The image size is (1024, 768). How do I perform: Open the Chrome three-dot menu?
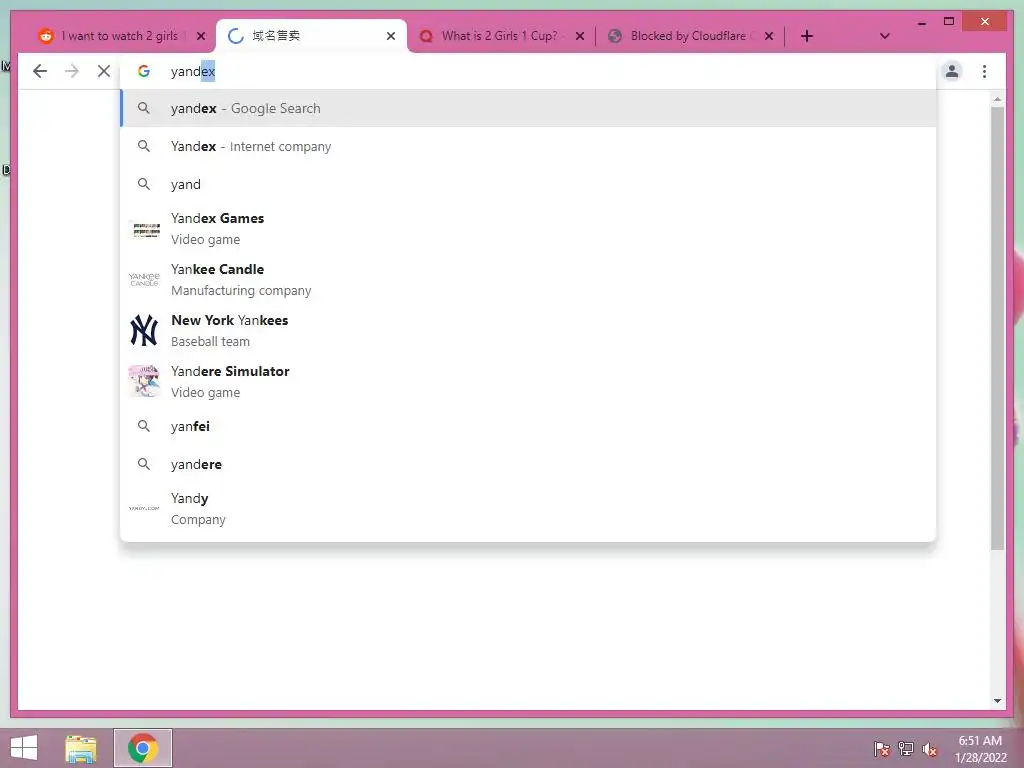tap(984, 71)
